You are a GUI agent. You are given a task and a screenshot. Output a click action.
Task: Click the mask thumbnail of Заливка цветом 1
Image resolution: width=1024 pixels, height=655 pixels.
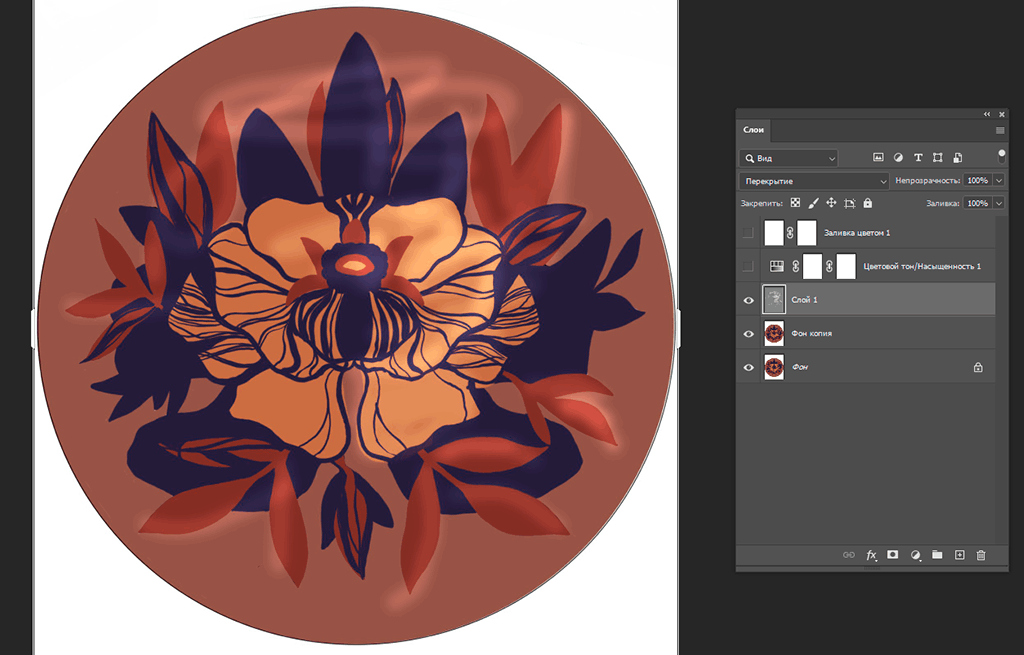click(807, 232)
